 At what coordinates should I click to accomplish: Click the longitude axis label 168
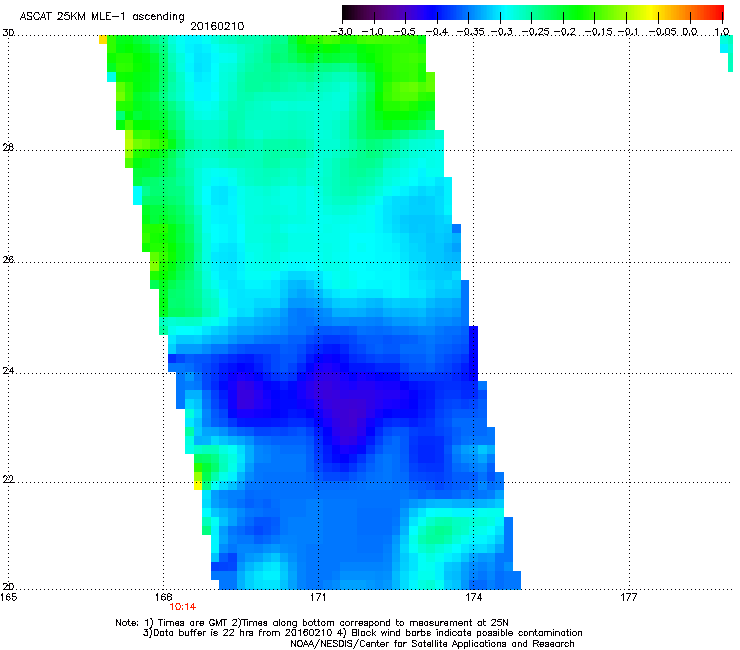[163, 597]
